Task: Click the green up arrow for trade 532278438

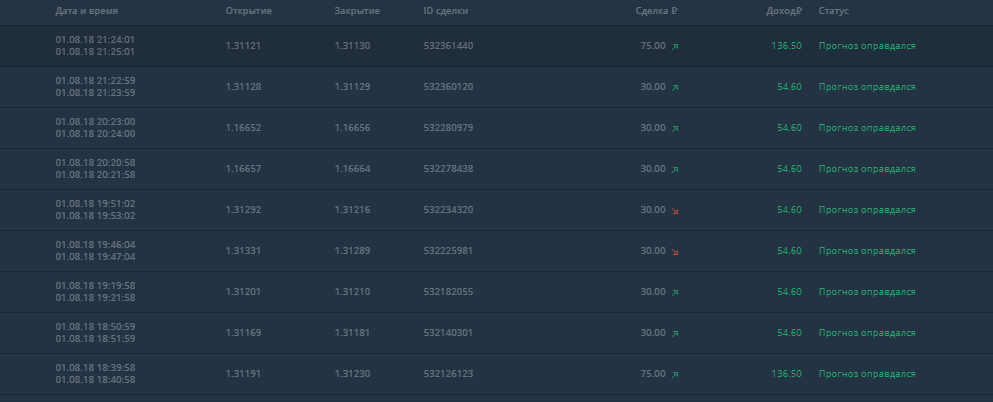Action: click(x=675, y=169)
